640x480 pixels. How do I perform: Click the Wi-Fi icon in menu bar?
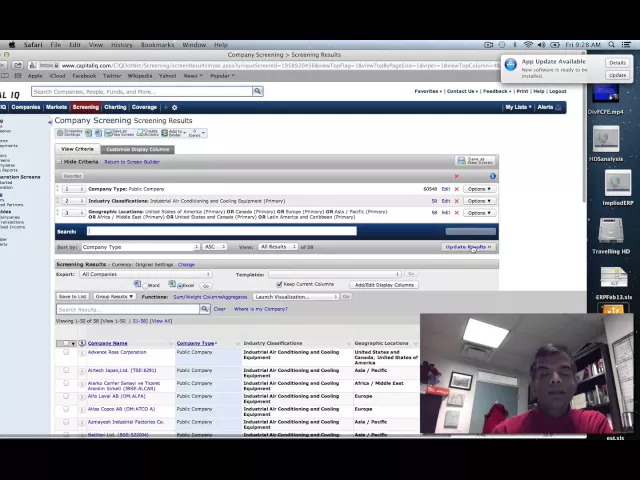[x=528, y=45]
